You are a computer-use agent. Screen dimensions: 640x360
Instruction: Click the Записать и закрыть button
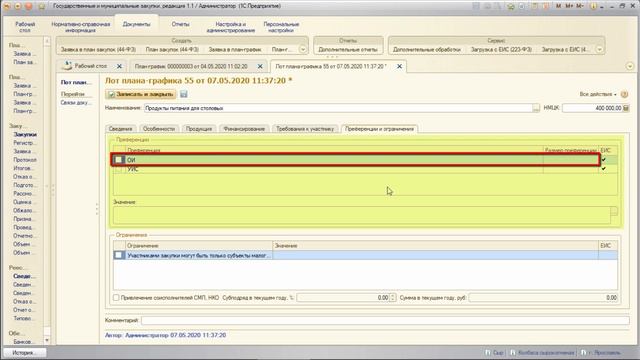[x=141, y=94]
